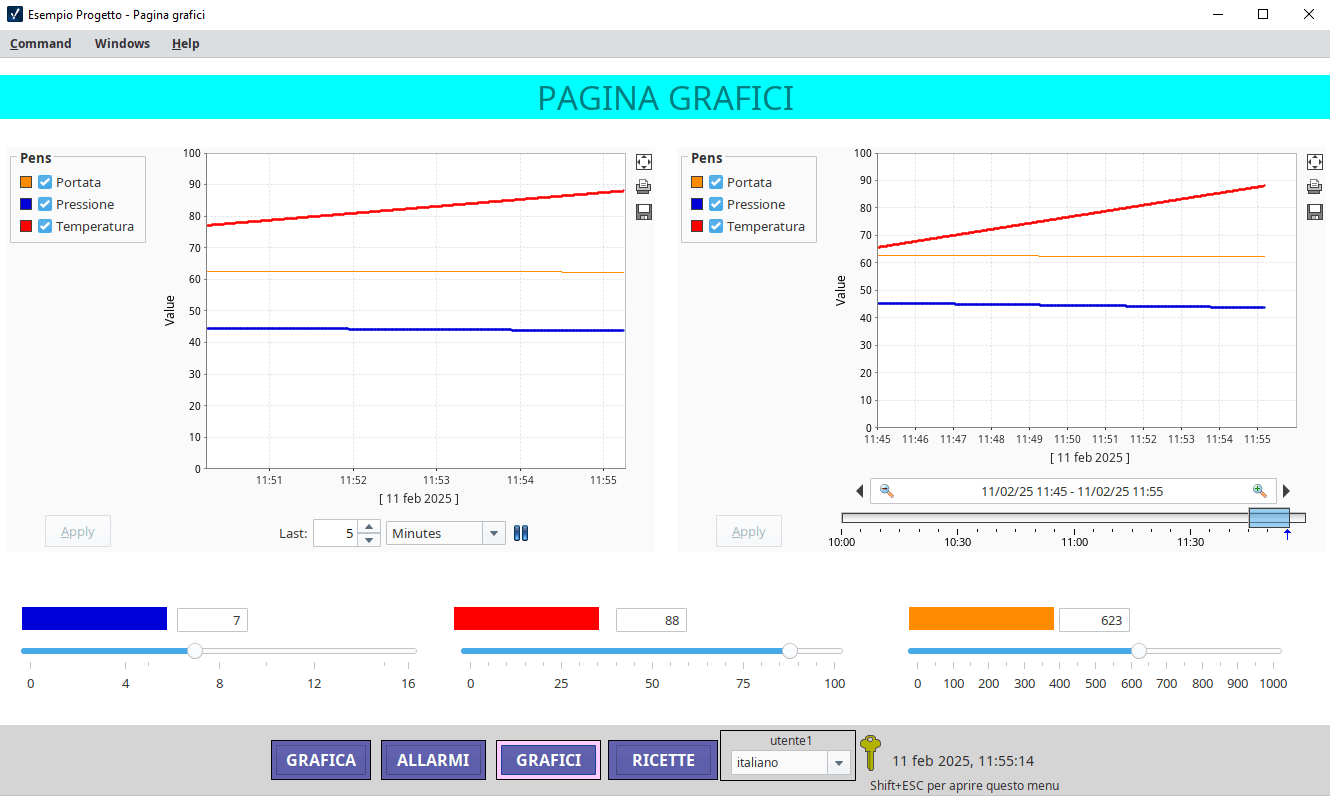The width and height of the screenshot is (1330, 796).
Task: Go to the RICETTE page
Action: click(663, 760)
